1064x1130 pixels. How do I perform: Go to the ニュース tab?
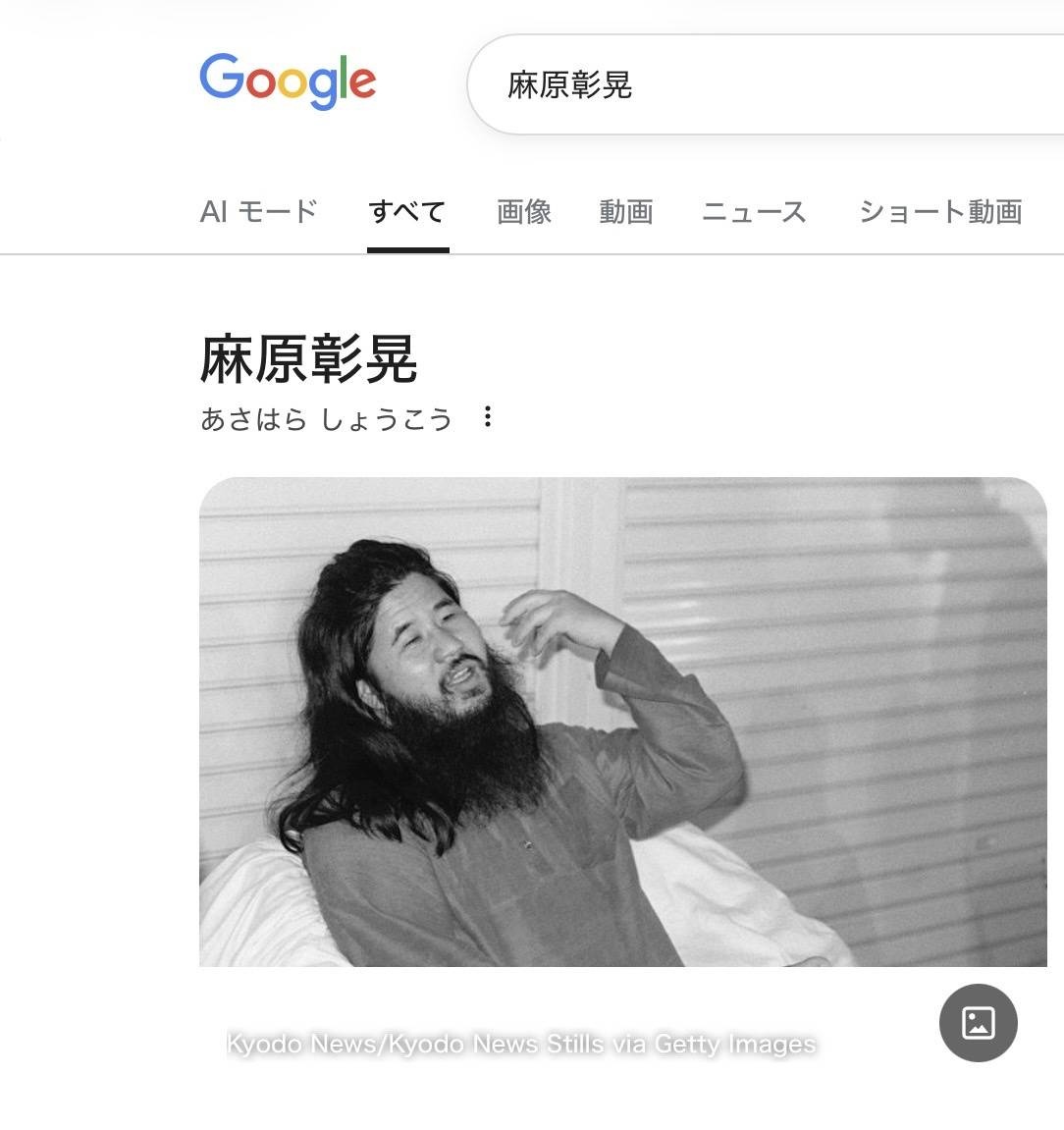[x=754, y=212]
